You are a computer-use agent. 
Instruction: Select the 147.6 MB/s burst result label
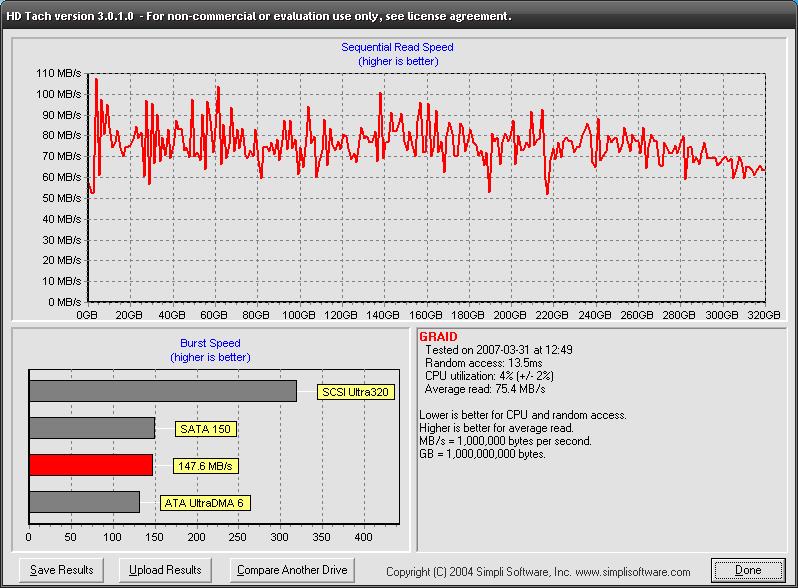(x=205, y=466)
